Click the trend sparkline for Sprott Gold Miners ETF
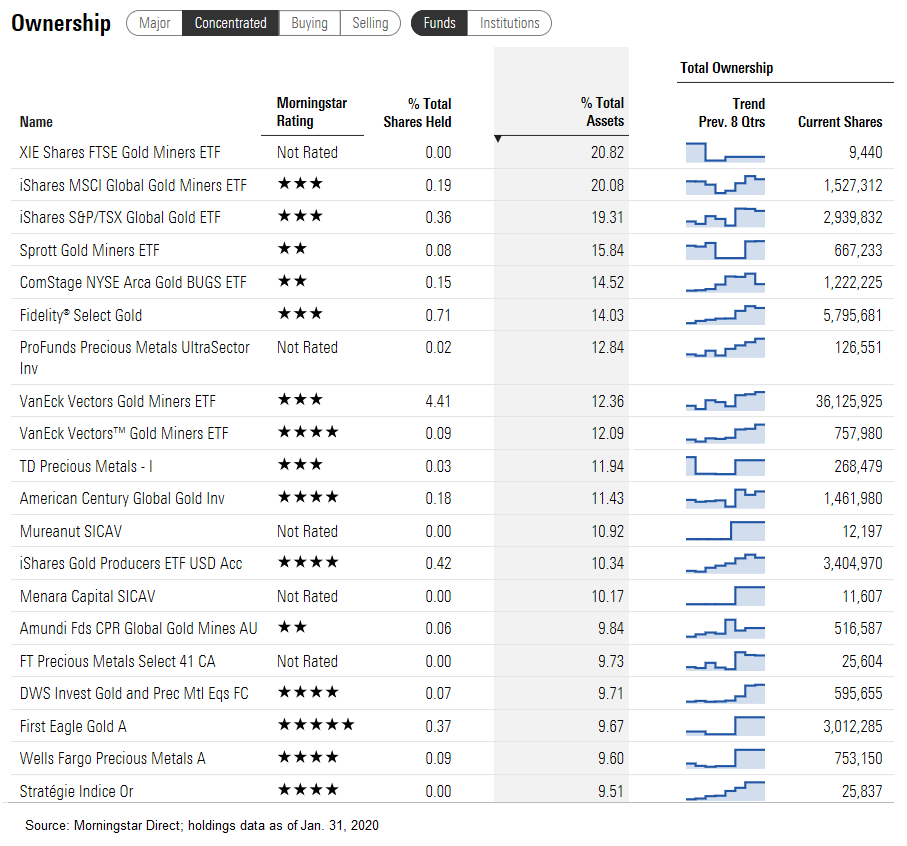907x846 pixels. click(x=725, y=250)
